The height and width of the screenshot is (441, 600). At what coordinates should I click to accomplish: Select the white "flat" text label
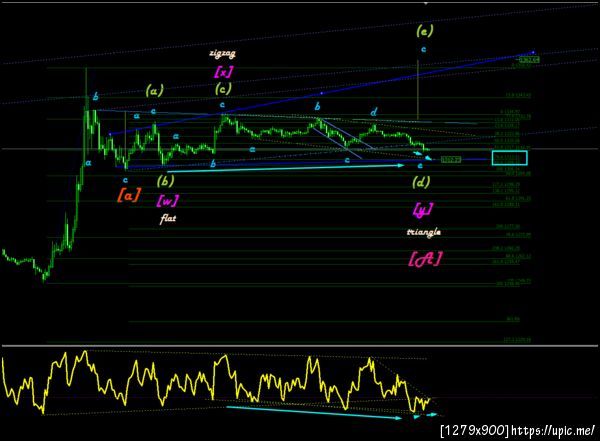pos(168,219)
